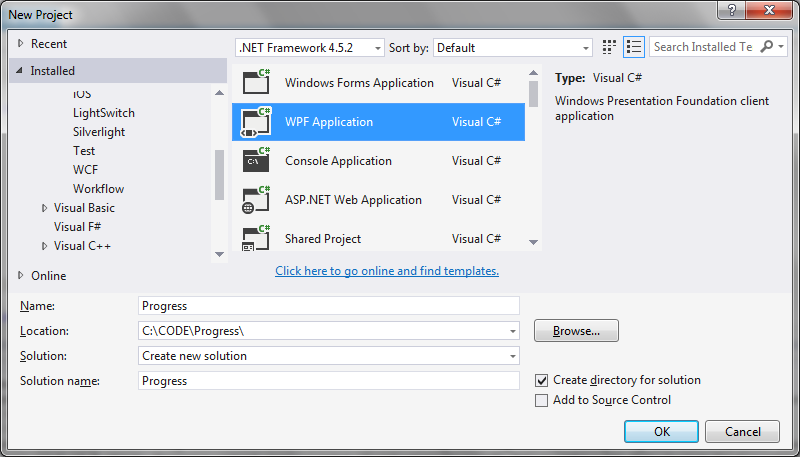The width and height of the screenshot is (800, 457).
Task: Click the category tree scrollbar thumb
Action: click(x=219, y=175)
